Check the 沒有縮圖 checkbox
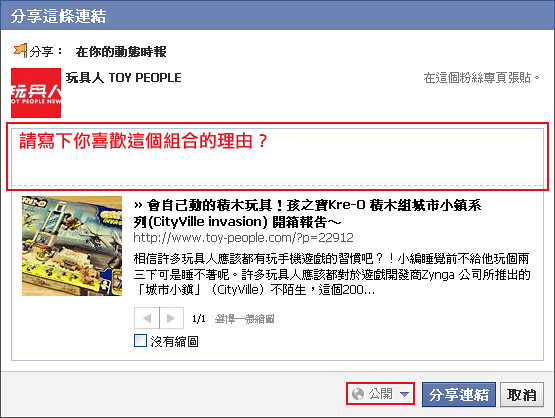 tap(141, 340)
